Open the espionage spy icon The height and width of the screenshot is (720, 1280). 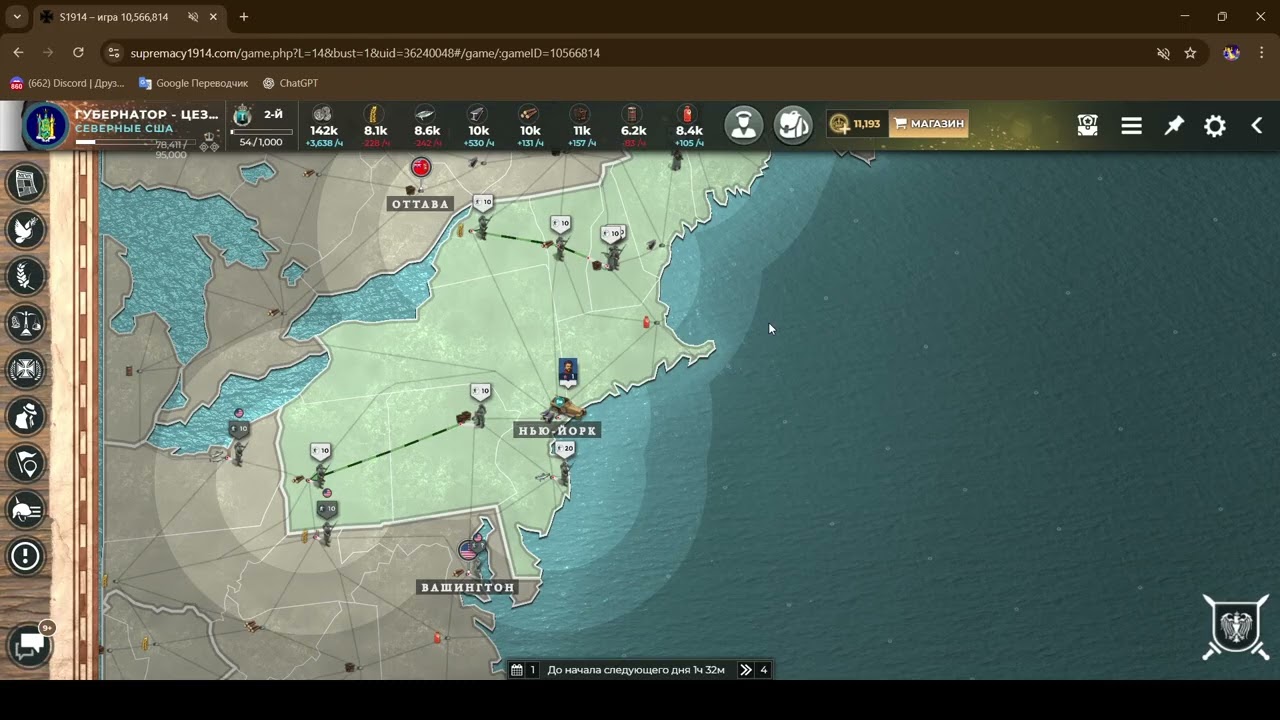pos(26,417)
